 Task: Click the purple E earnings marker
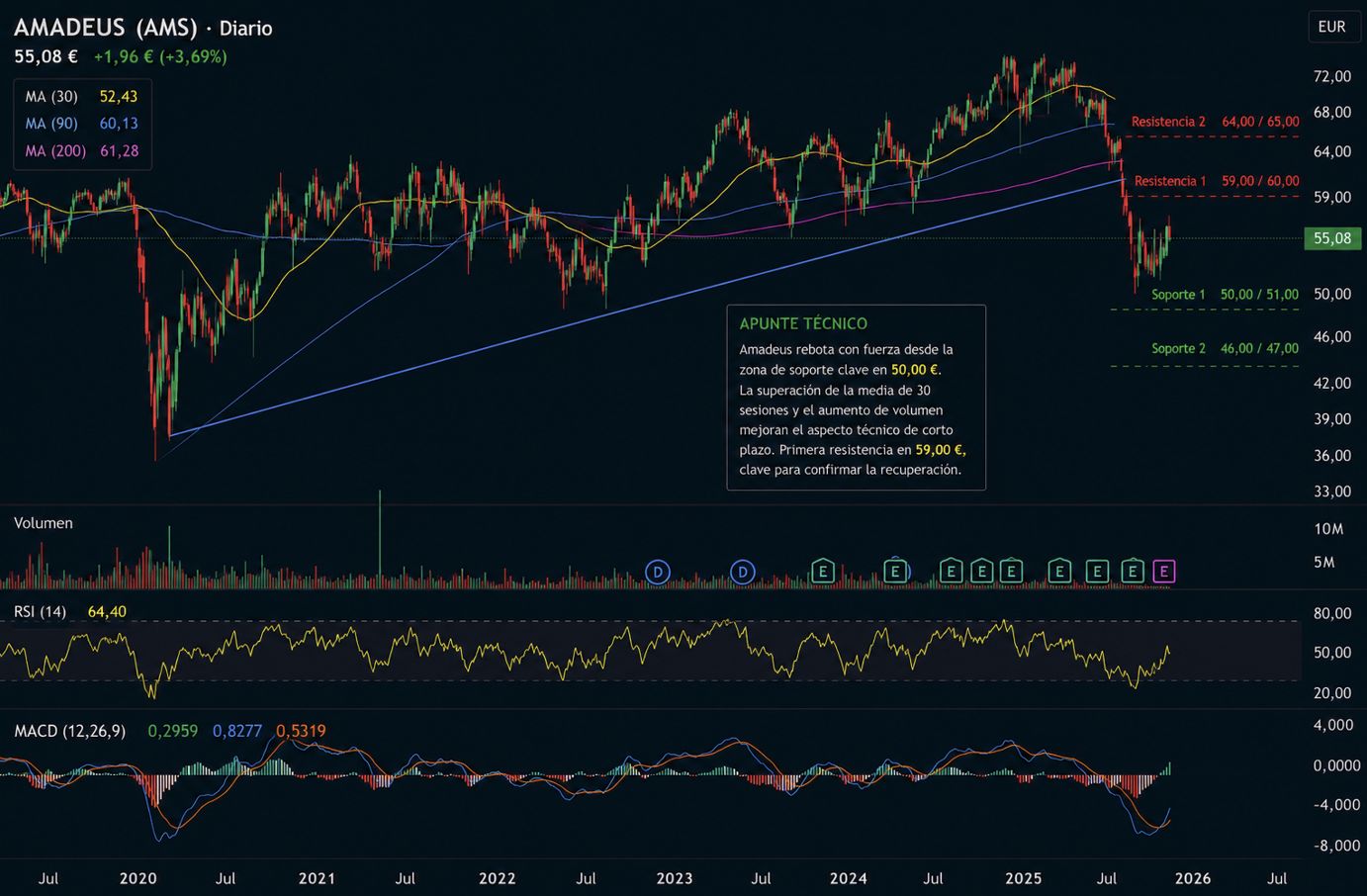pos(1164,571)
